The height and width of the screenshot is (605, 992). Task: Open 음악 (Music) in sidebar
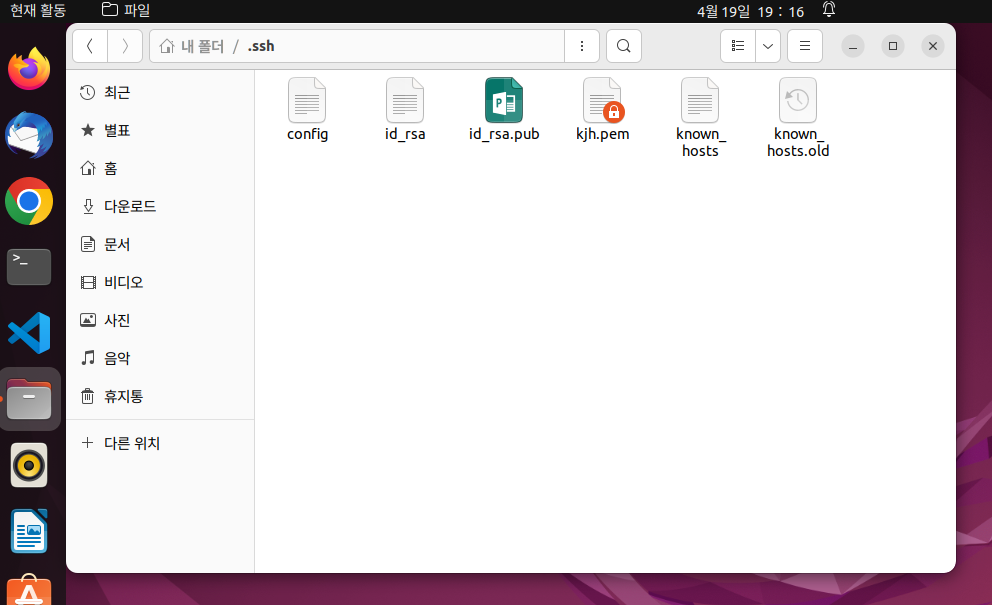(x=160, y=358)
